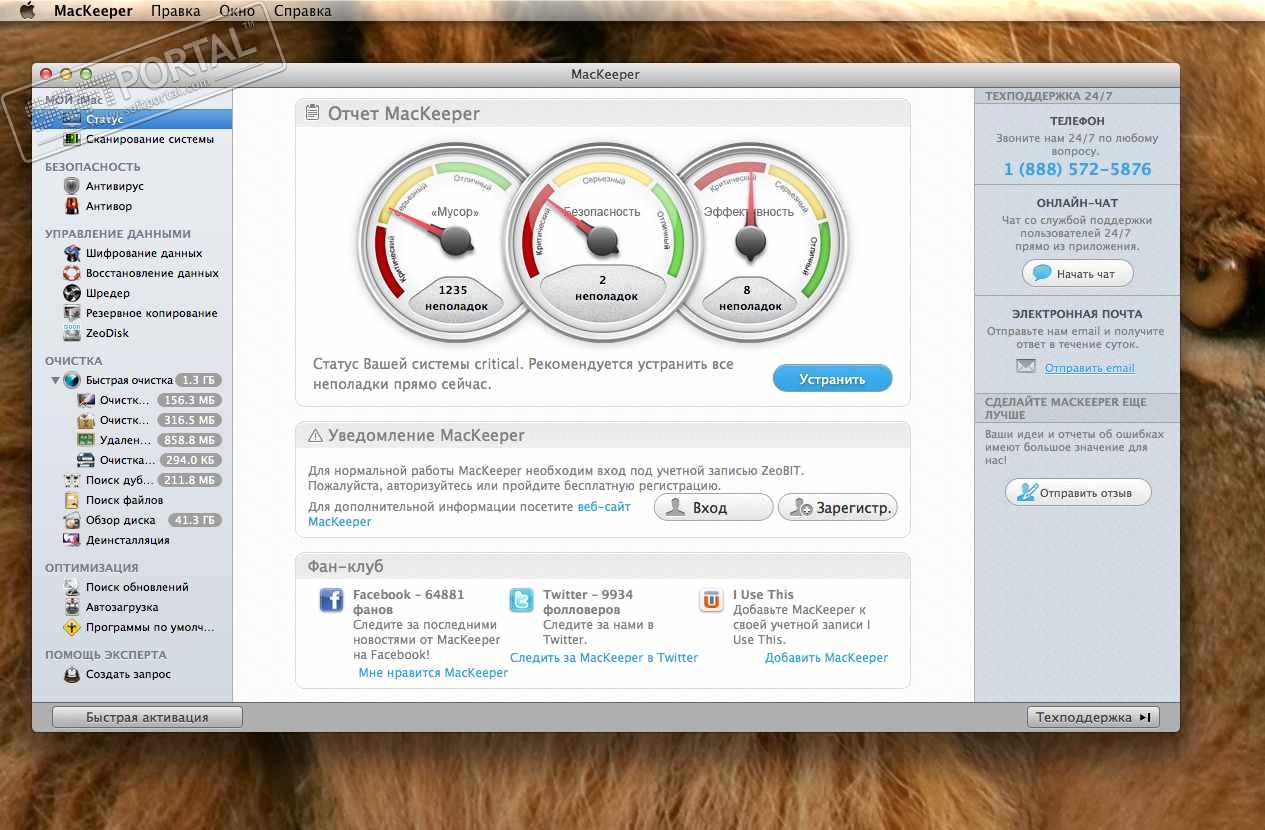Image resolution: width=1265 pixels, height=830 pixels.
Task: Select Сканирование системы icon
Action: pyautogui.click(x=71, y=139)
